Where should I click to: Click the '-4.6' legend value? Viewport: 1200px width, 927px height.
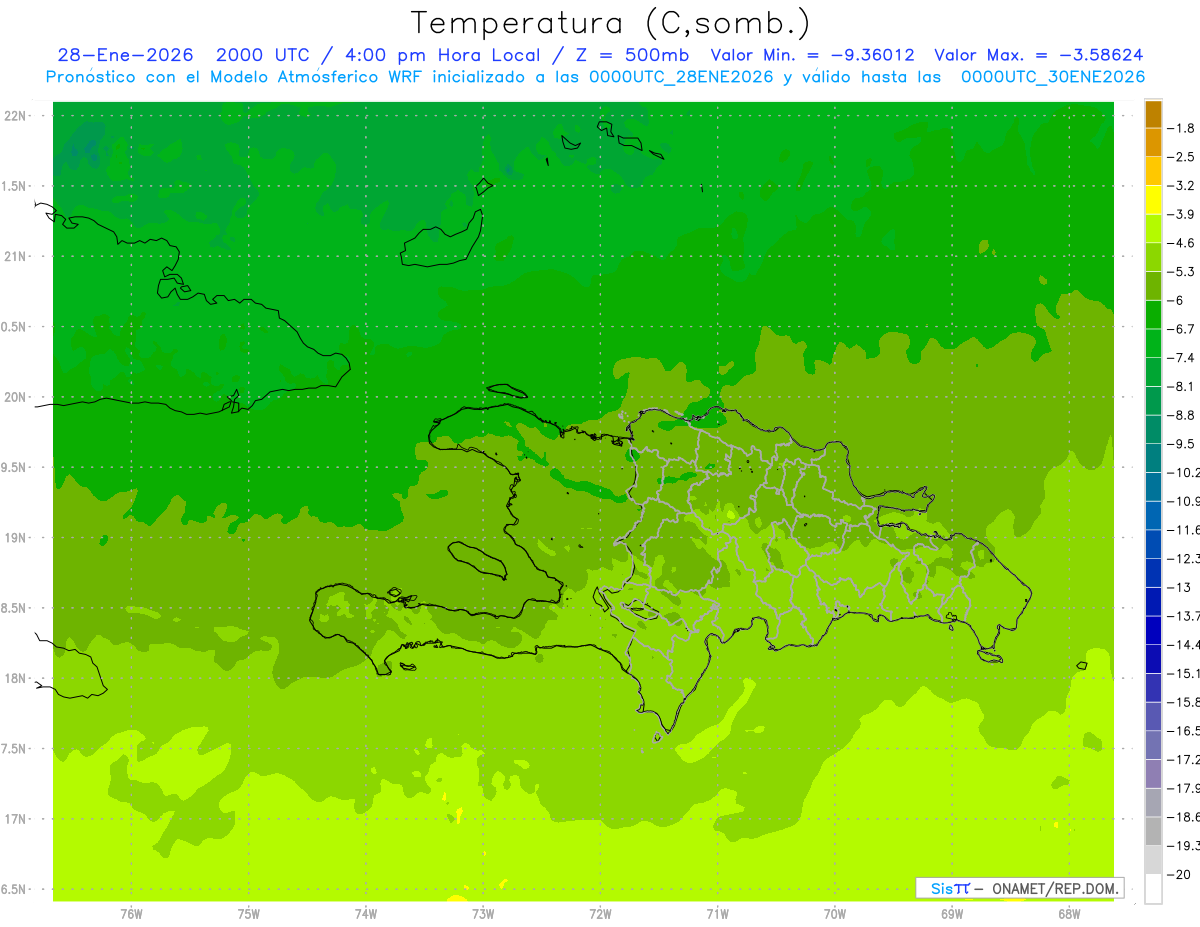[1182, 243]
